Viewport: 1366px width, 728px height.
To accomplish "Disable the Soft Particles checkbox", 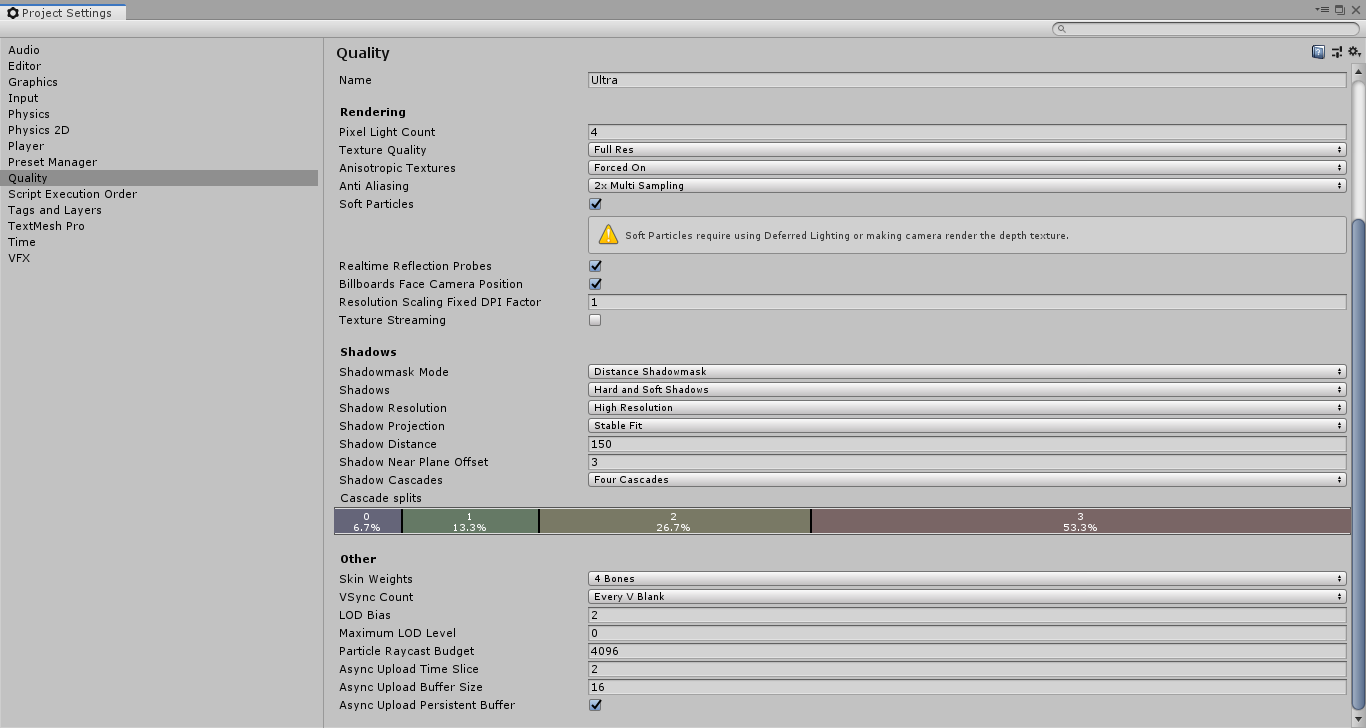I will [595, 203].
